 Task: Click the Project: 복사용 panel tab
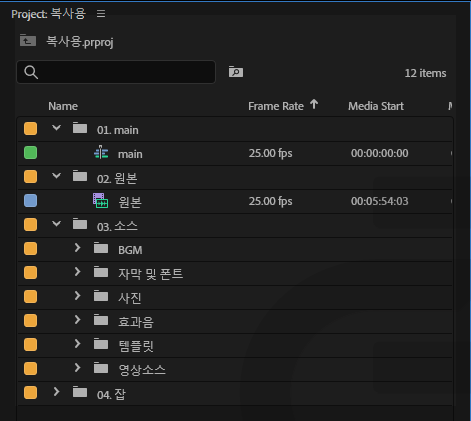[49, 14]
